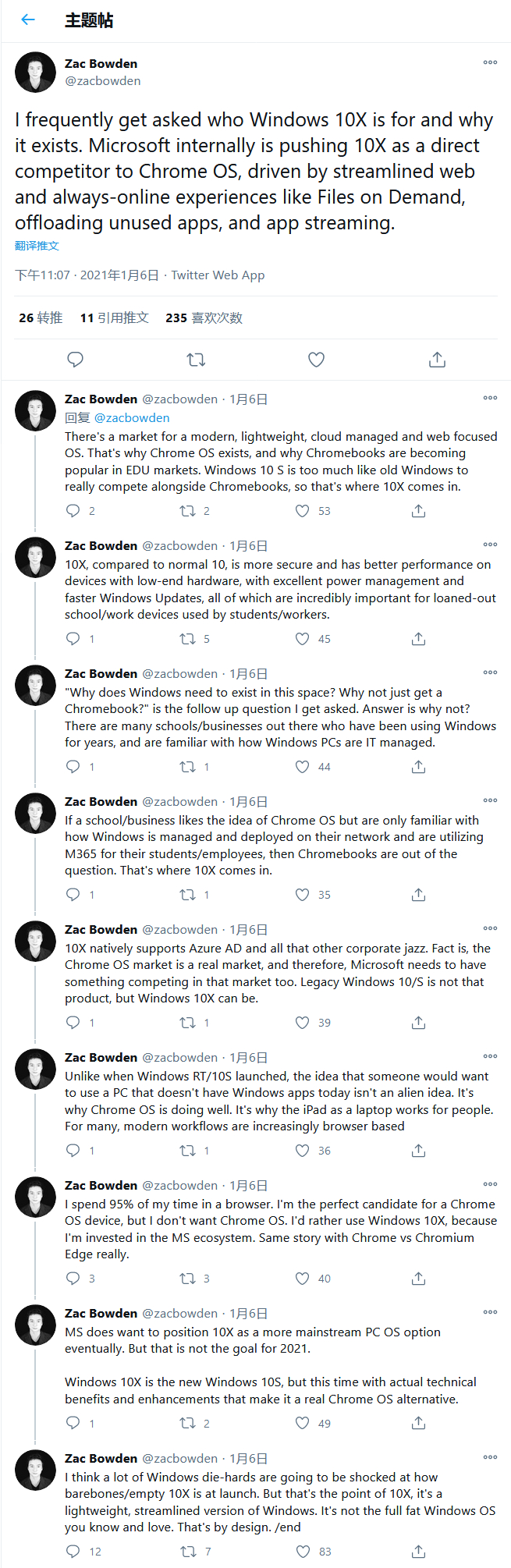Like the reply with 83 likes
The image size is (511, 1568).
coord(303,1552)
